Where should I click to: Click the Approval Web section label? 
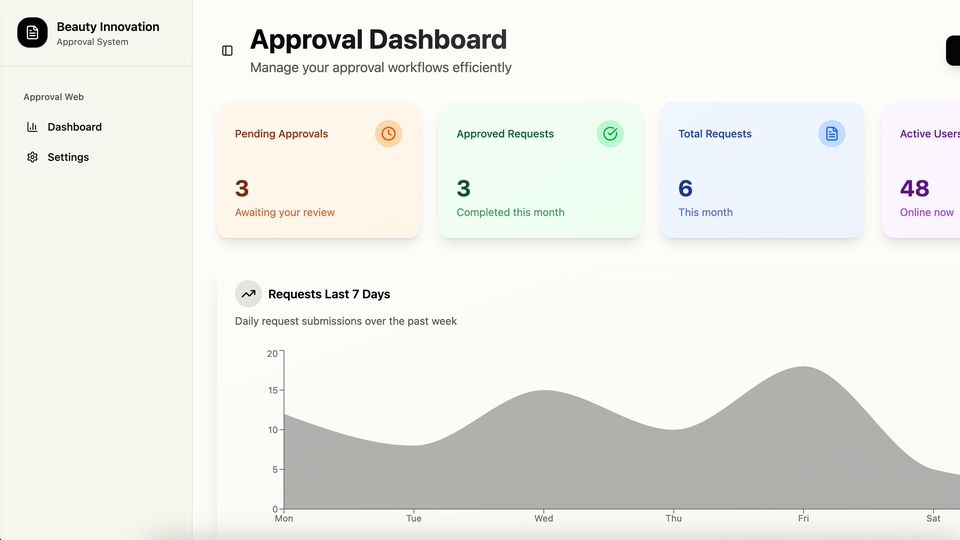pos(54,97)
